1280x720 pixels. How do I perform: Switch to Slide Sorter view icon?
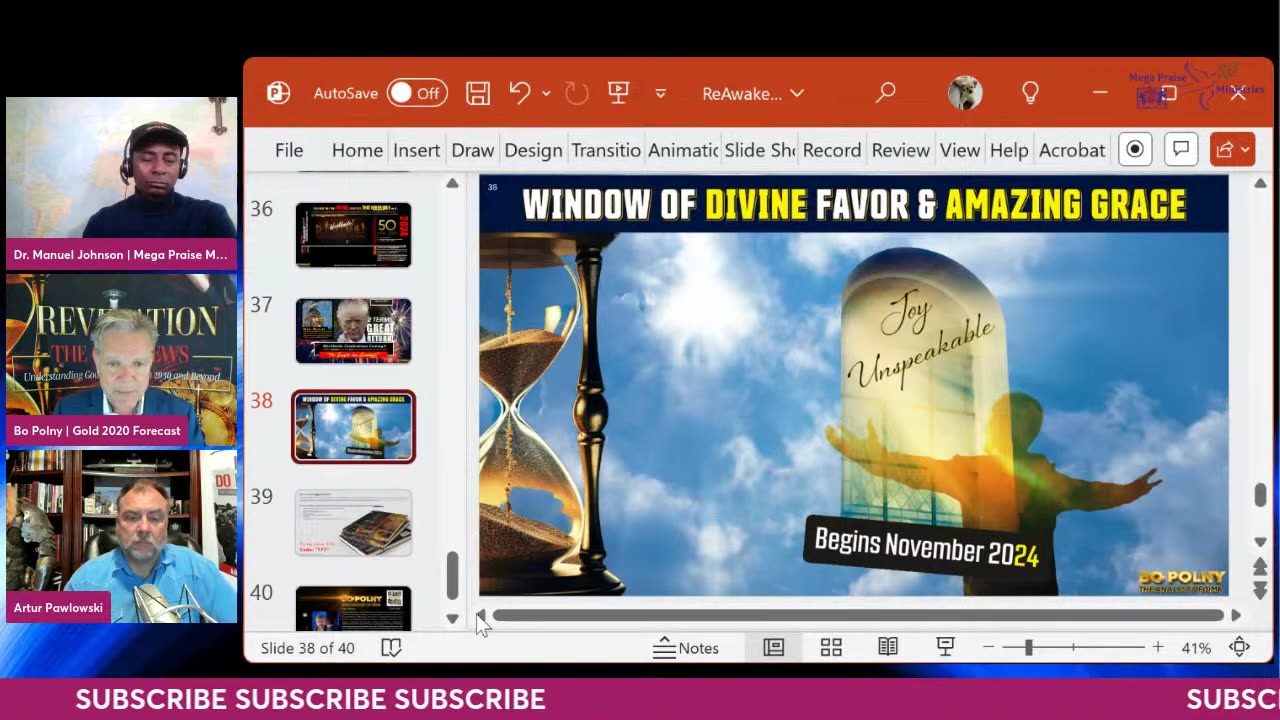[831, 648]
